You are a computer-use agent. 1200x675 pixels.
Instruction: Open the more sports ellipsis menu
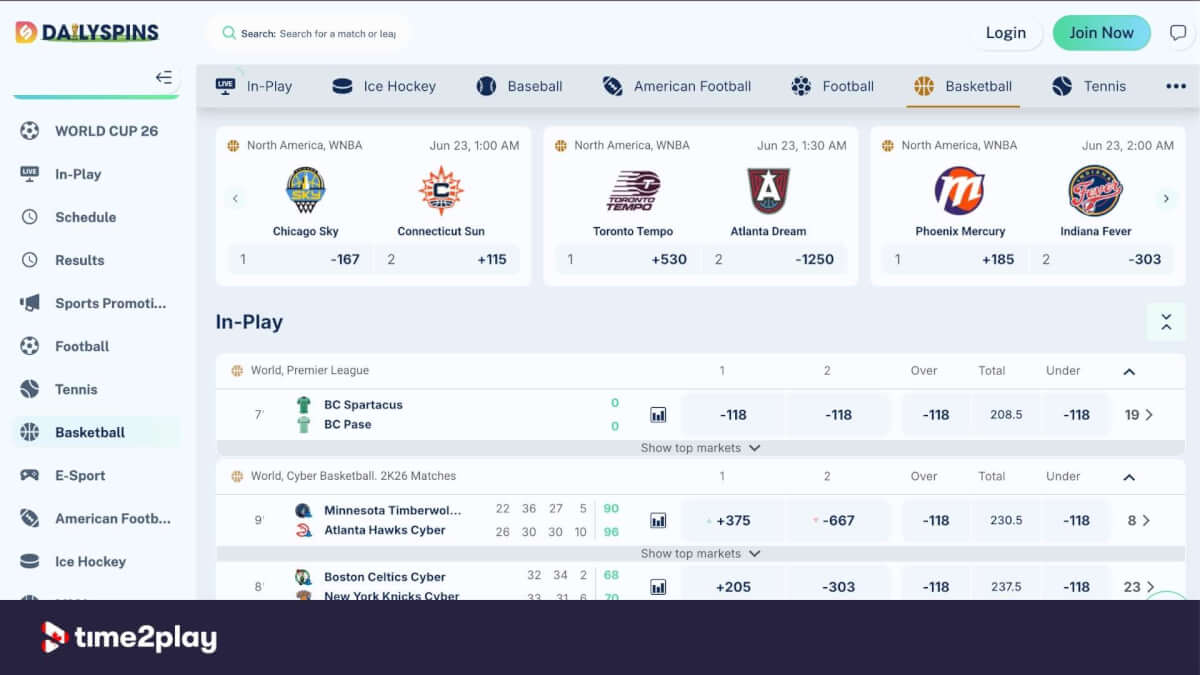(x=1176, y=86)
